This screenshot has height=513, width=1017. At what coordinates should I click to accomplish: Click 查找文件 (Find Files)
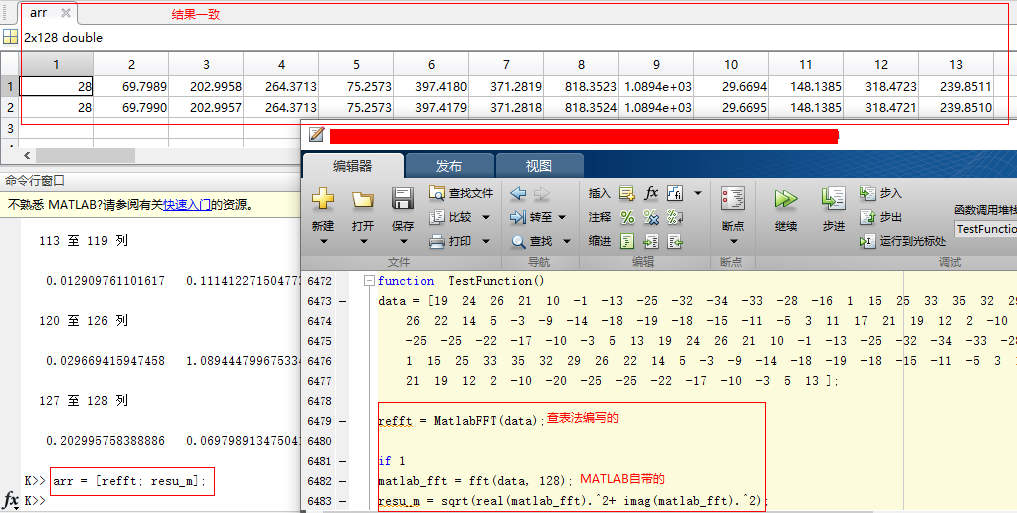[x=461, y=193]
